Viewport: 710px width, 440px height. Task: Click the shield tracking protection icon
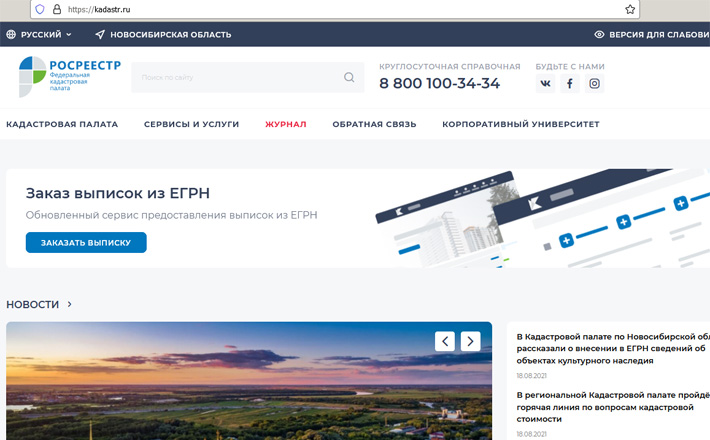[40, 9]
